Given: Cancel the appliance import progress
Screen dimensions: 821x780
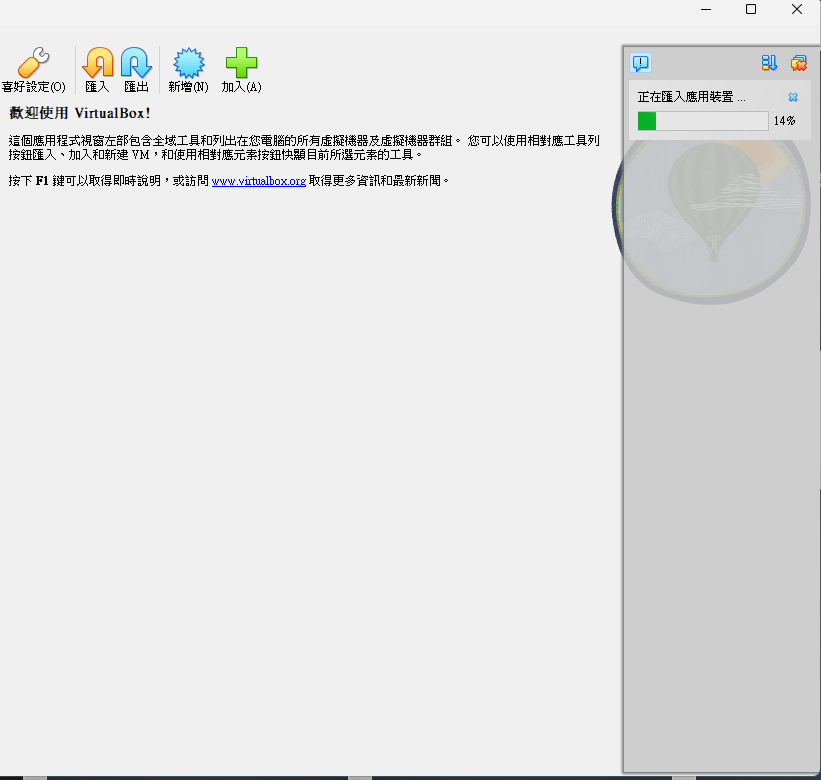Looking at the screenshot, I should [793, 97].
